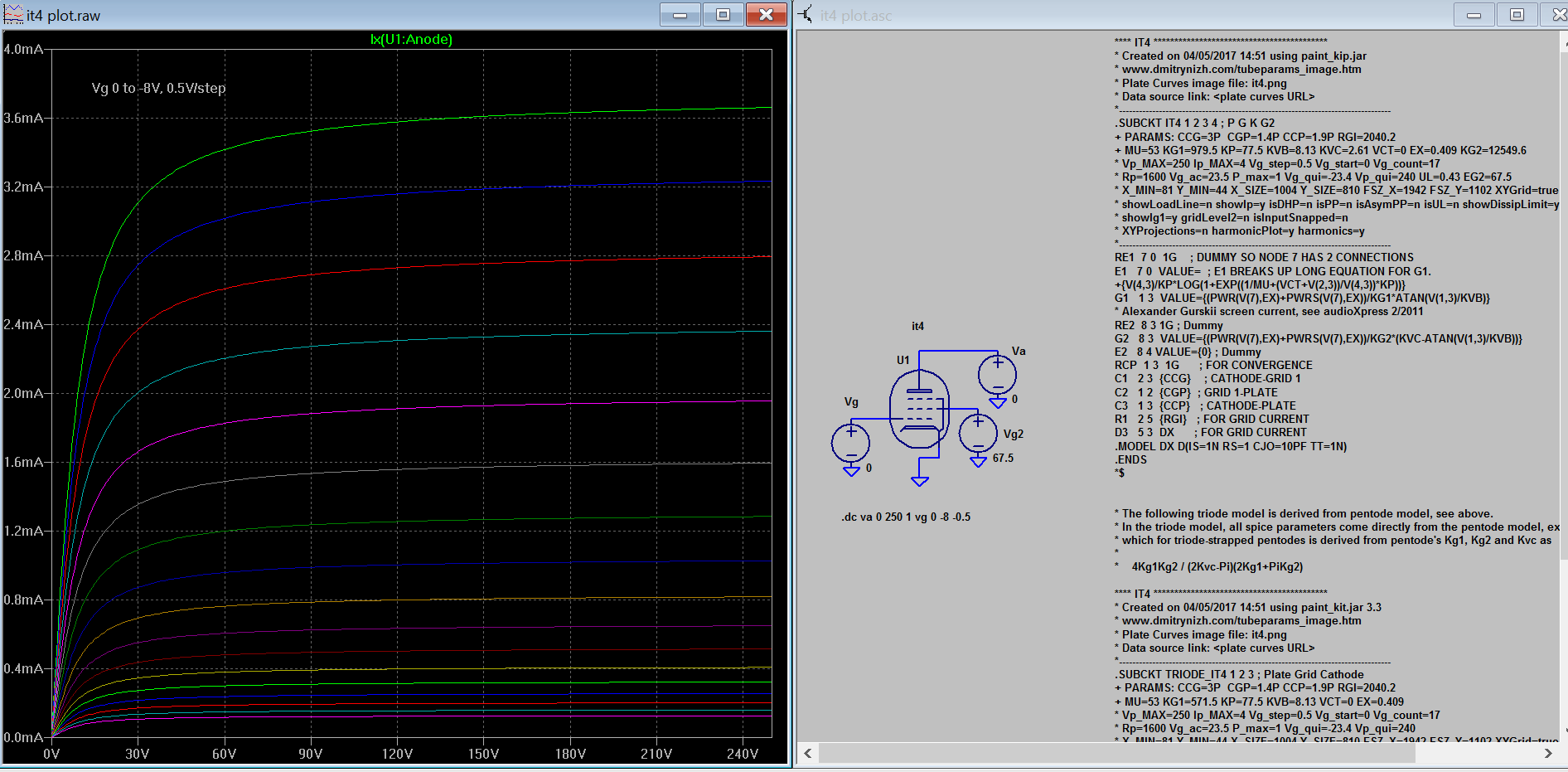Click the 210V x-axis label
Image resolution: width=1568 pixels, height=772 pixels.
tap(656, 754)
